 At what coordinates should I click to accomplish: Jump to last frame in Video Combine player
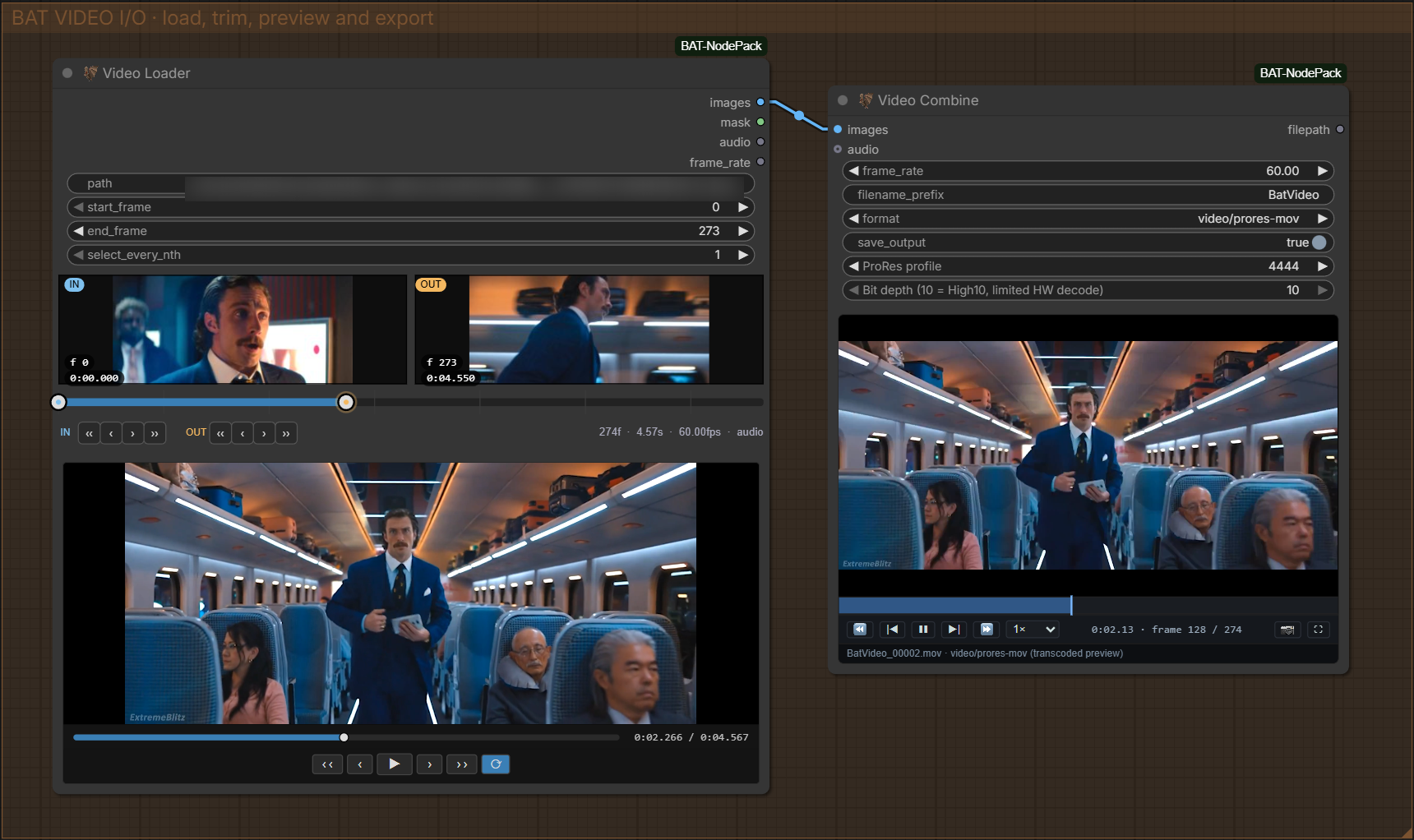click(x=954, y=630)
